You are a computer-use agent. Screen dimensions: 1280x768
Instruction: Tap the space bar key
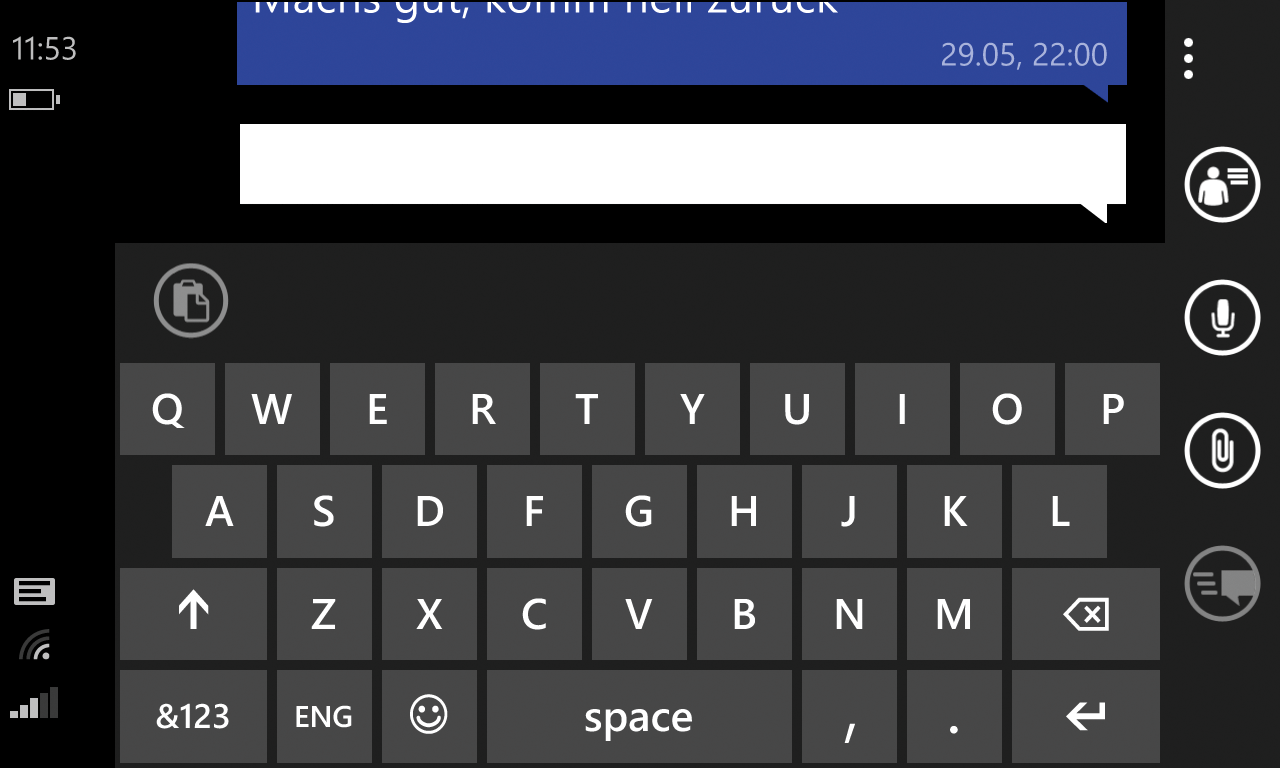[639, 716]
